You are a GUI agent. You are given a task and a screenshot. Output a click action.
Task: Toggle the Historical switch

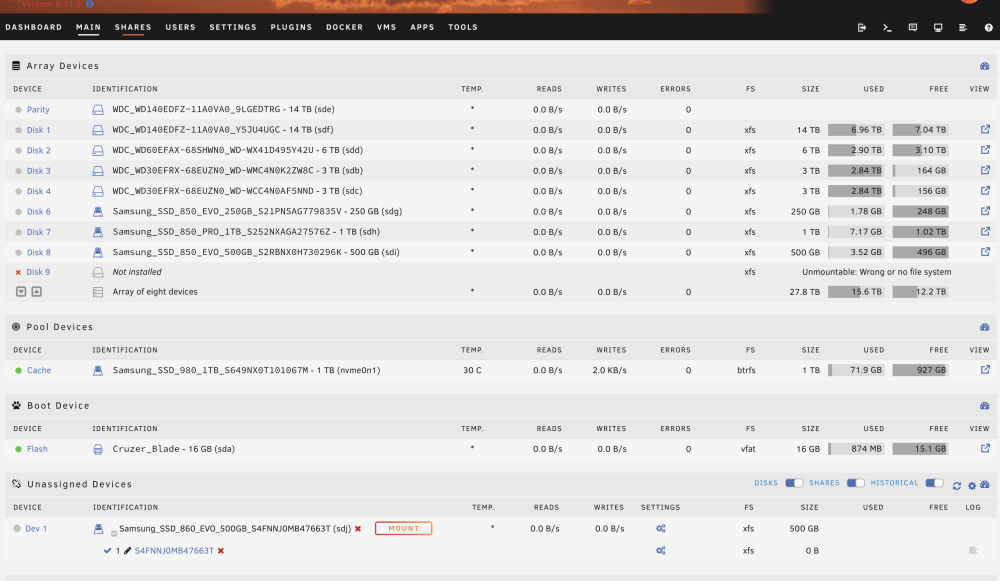point(934,483)
